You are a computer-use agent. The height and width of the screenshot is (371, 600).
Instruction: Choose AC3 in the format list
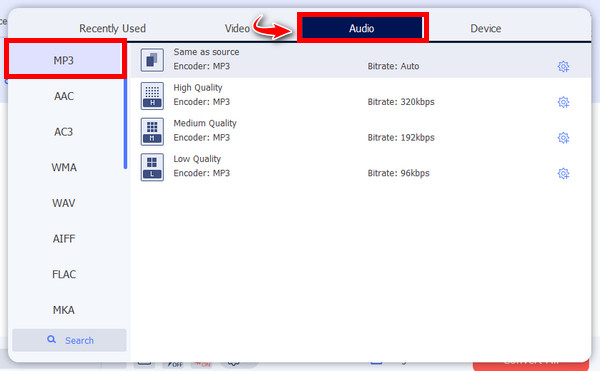click(x=64, y=132)
